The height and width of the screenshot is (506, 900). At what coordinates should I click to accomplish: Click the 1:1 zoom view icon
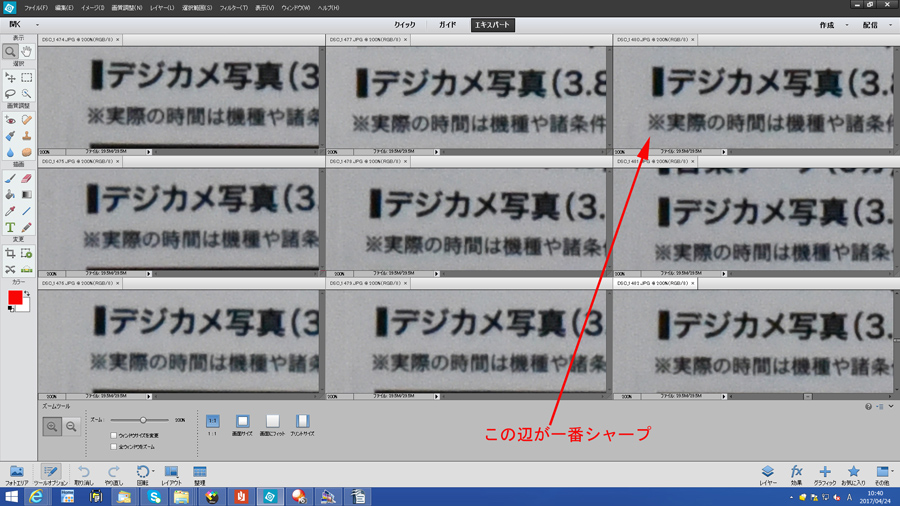pos(212,422)
